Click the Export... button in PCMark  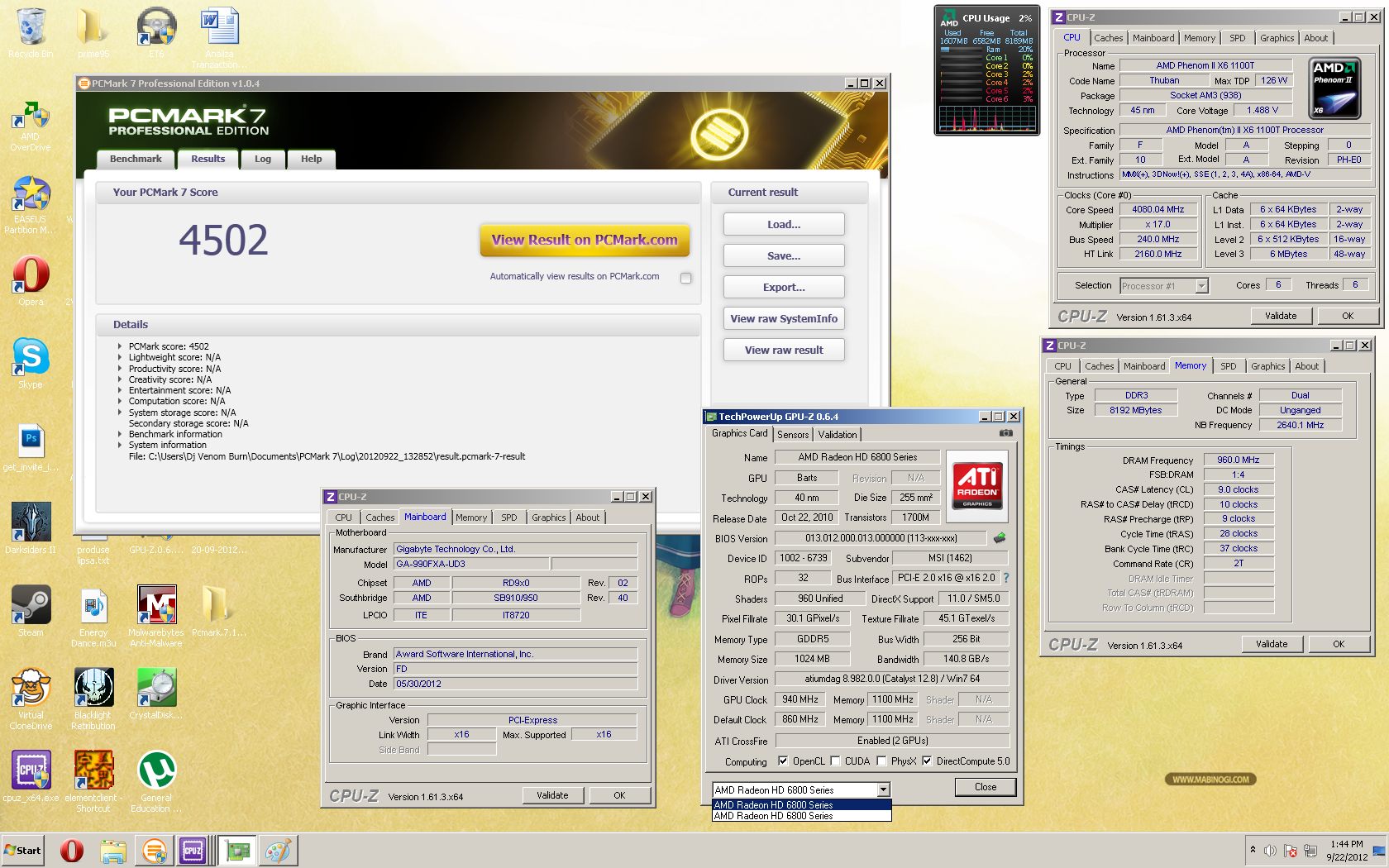pyautogui.click(x=784, y=287)
